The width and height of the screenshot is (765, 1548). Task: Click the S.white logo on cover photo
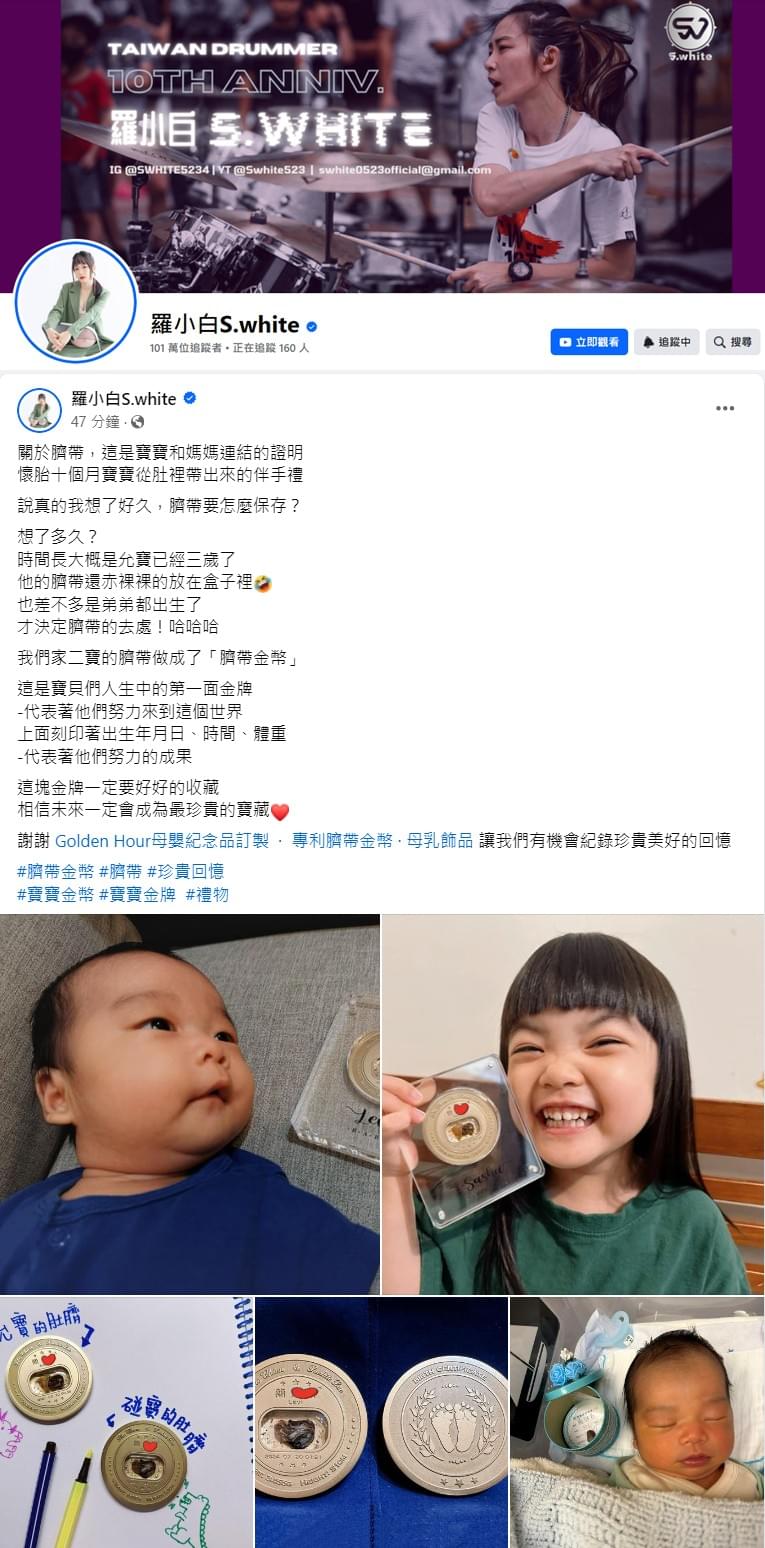691,33
